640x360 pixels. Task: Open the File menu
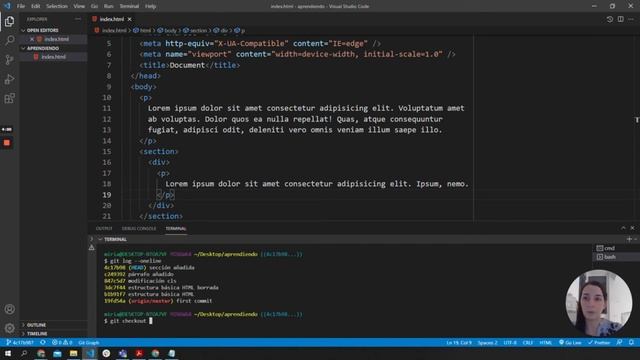click(21, 6)
